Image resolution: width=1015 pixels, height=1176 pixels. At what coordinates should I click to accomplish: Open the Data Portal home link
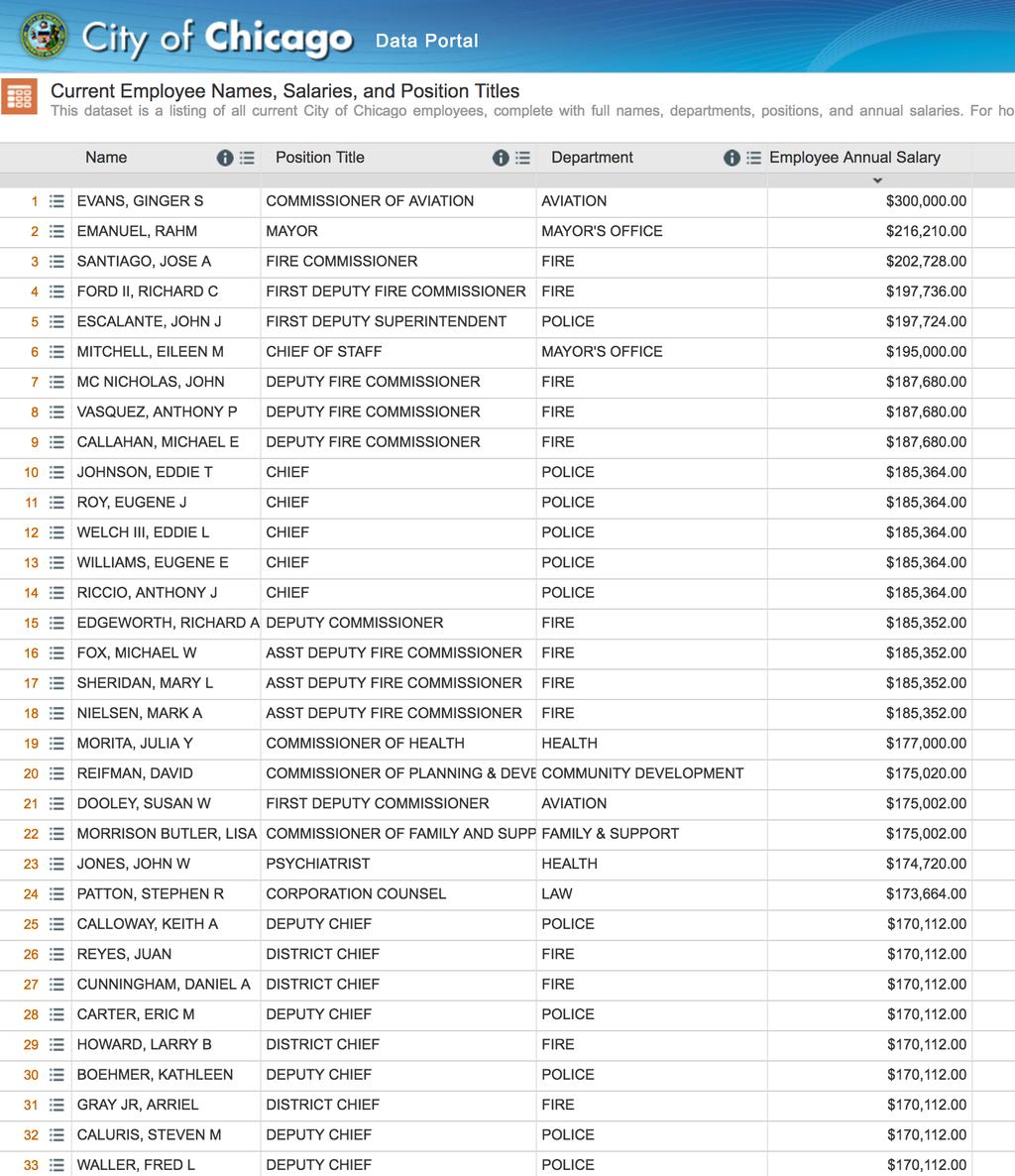click(x=426, y=41)
